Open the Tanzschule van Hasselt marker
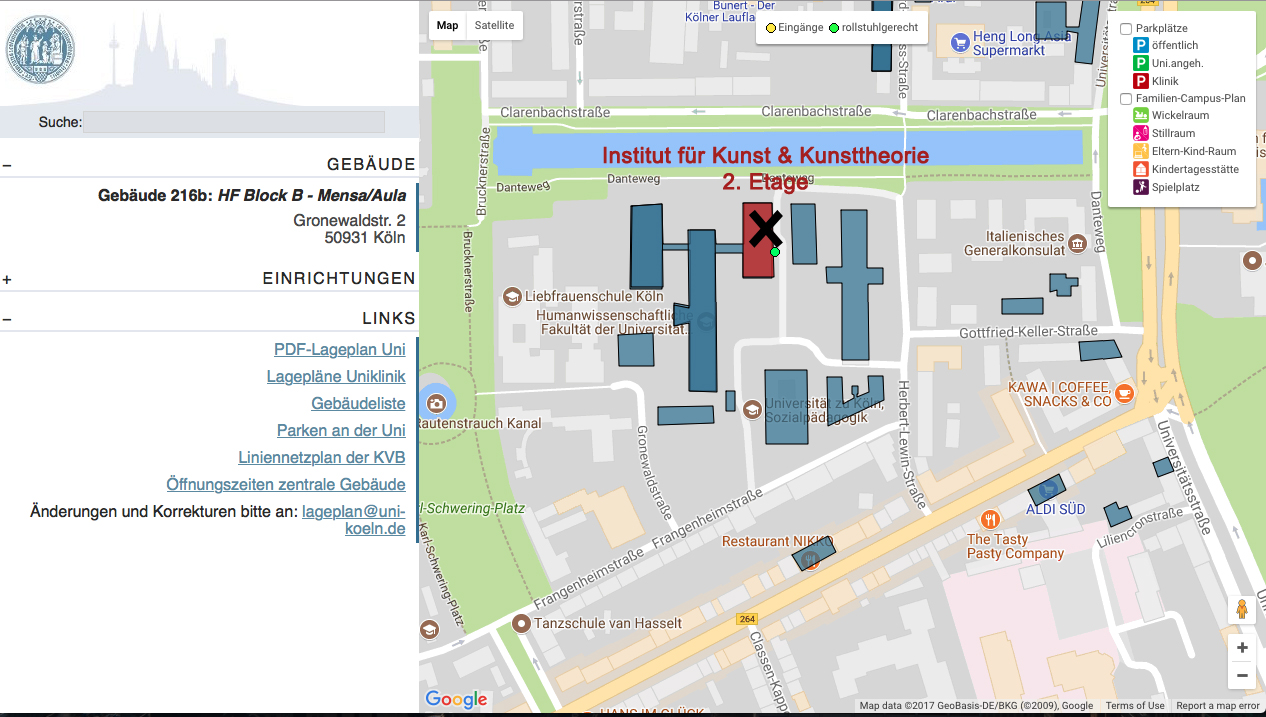 [521, 623]
